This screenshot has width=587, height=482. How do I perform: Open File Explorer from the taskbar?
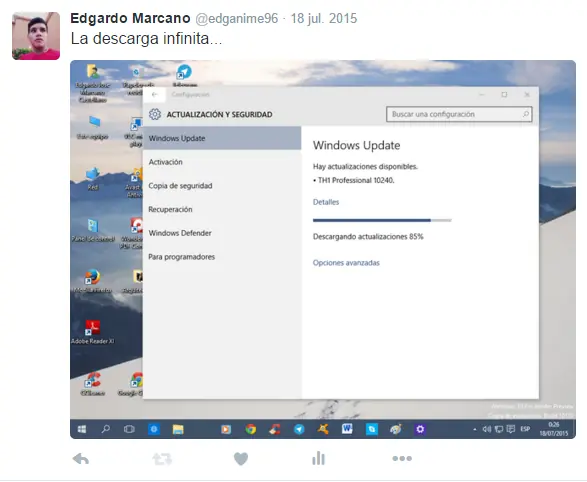tap(178, 429)
